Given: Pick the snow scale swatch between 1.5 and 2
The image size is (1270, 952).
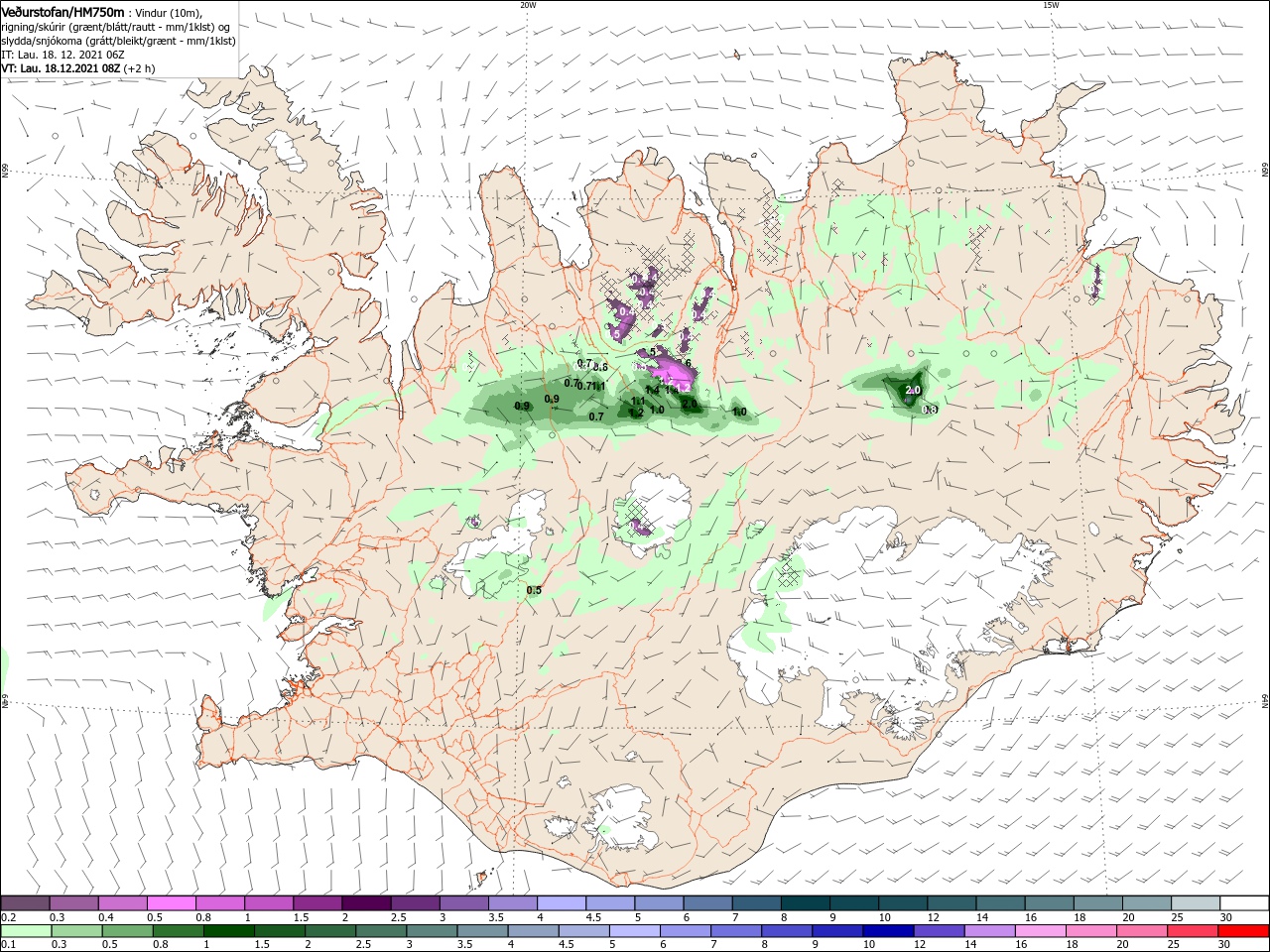Looking at the screenshot, I should click(x=317, y=903).
